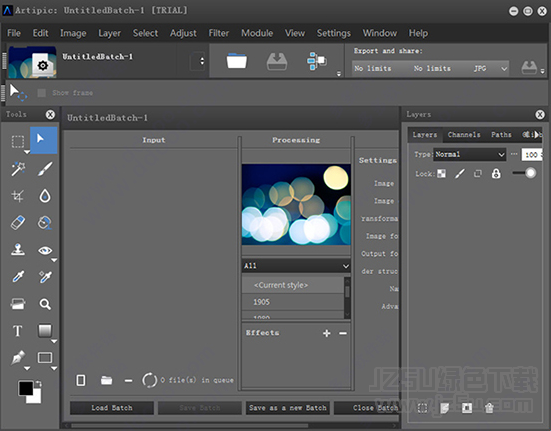
Task: Select the Magic Wand tool
Action: point(18,169)
